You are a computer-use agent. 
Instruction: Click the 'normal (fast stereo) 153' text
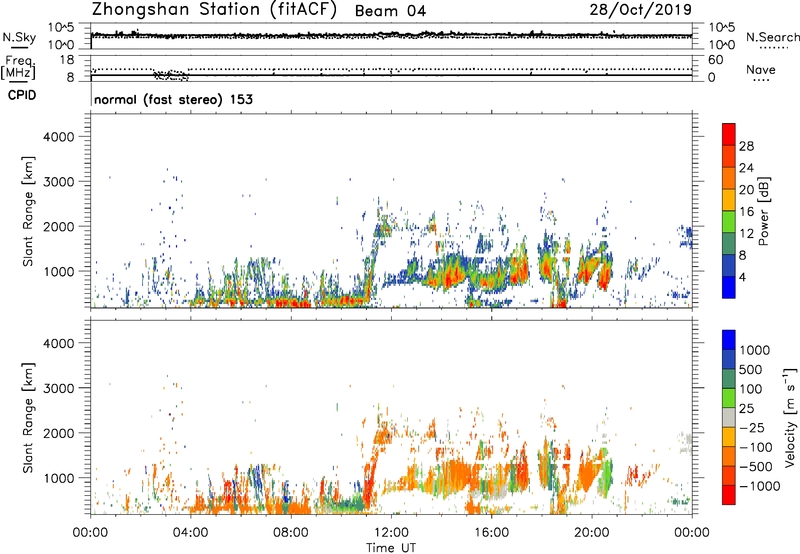(x=173, y=99)
